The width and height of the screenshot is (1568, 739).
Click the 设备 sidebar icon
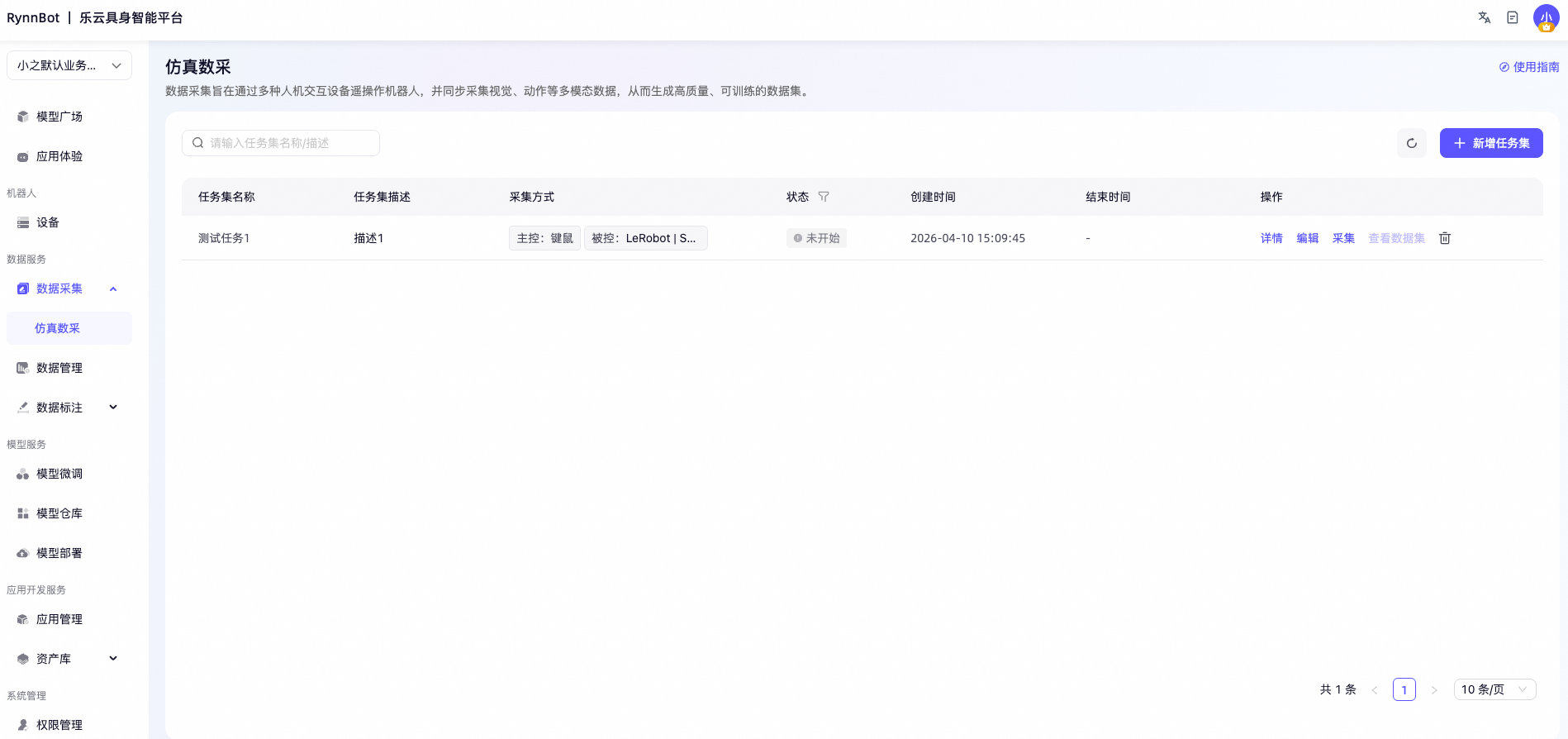(x=23, y=222)
